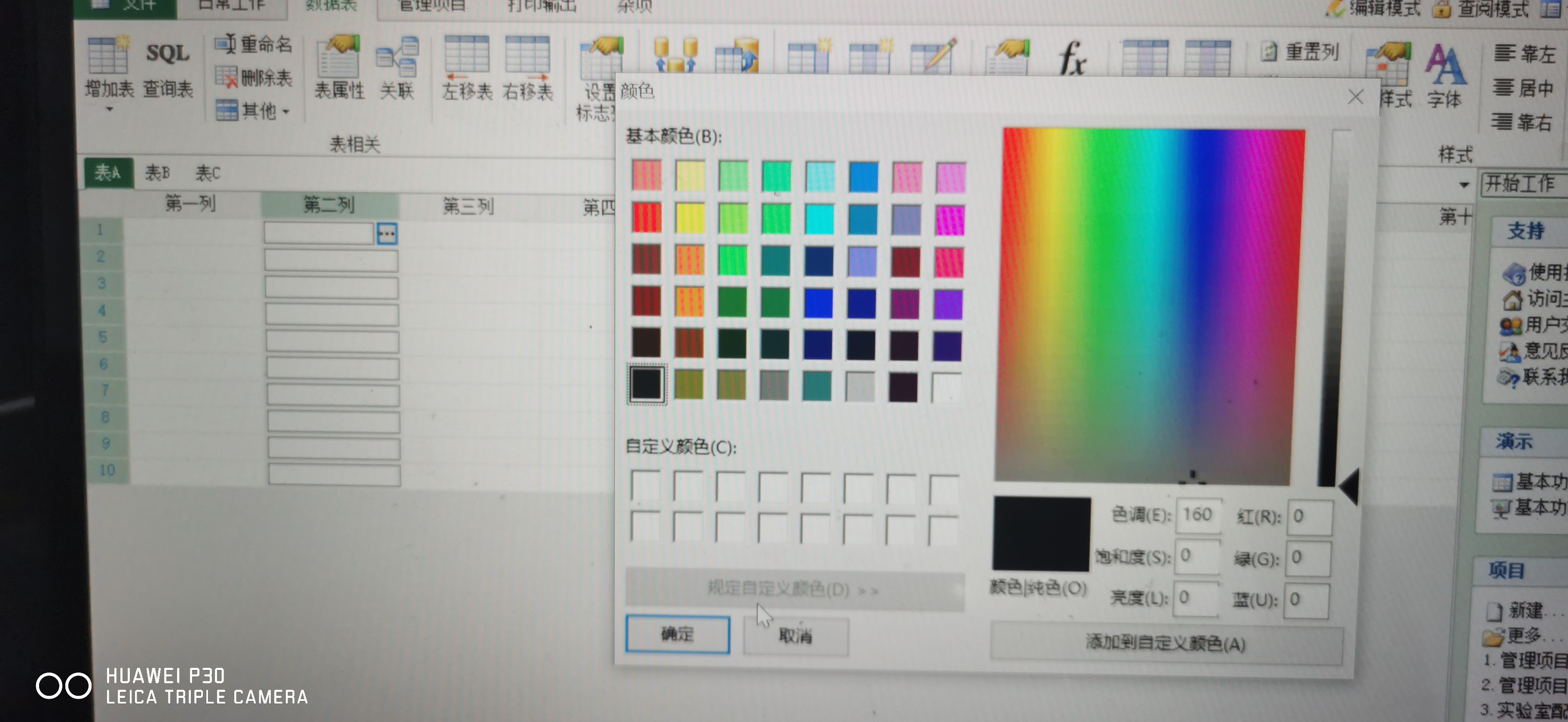The image size is (1568, 722).
Task: Click the 红(R) red value field
Action: pos(1309,517)
